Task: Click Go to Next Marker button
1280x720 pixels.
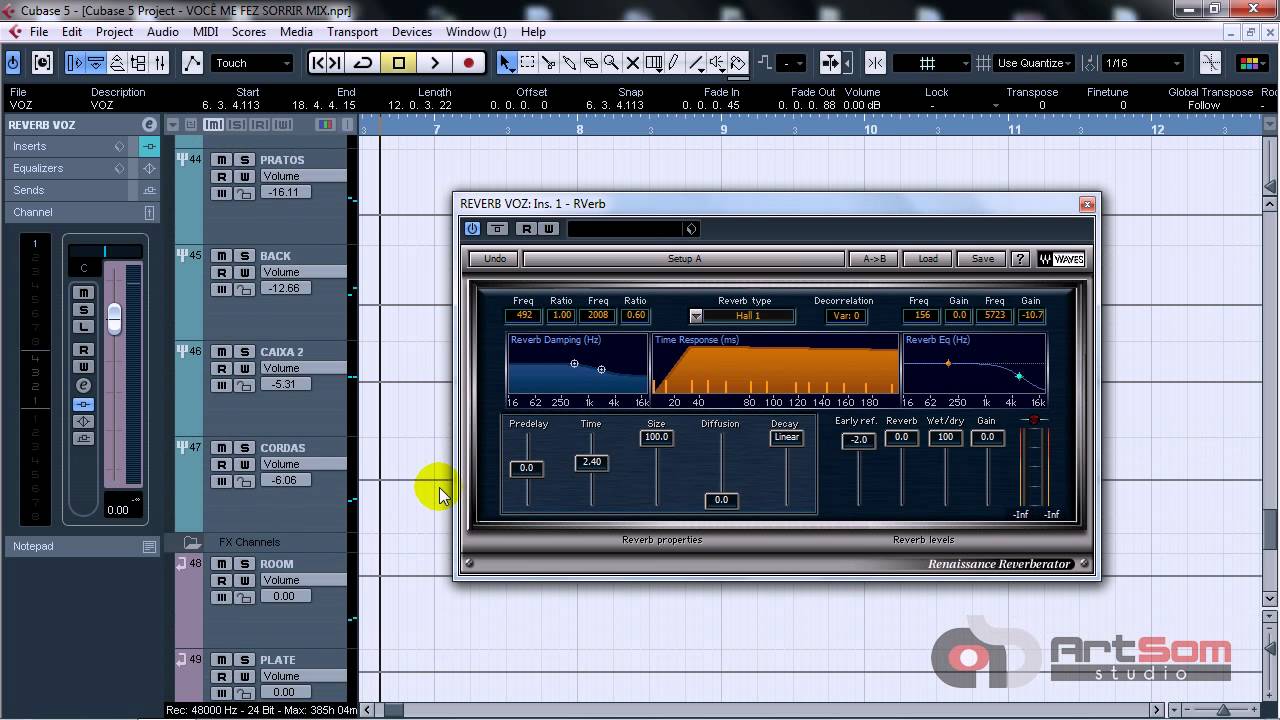Action: pos(336,63)
